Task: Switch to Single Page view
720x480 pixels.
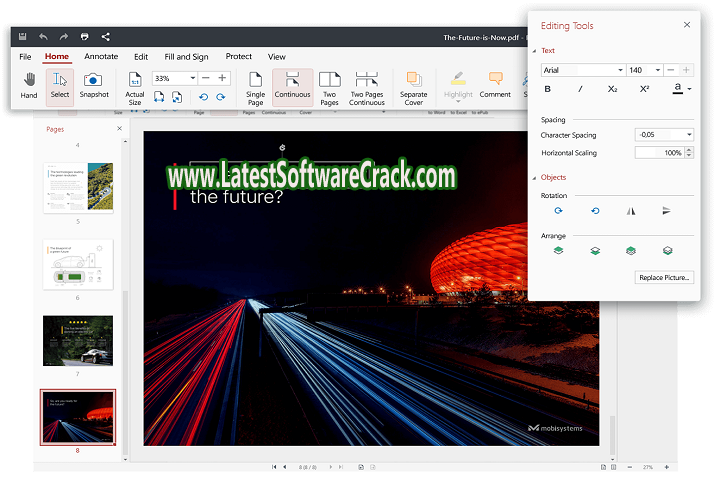Action: click(255, 88)
